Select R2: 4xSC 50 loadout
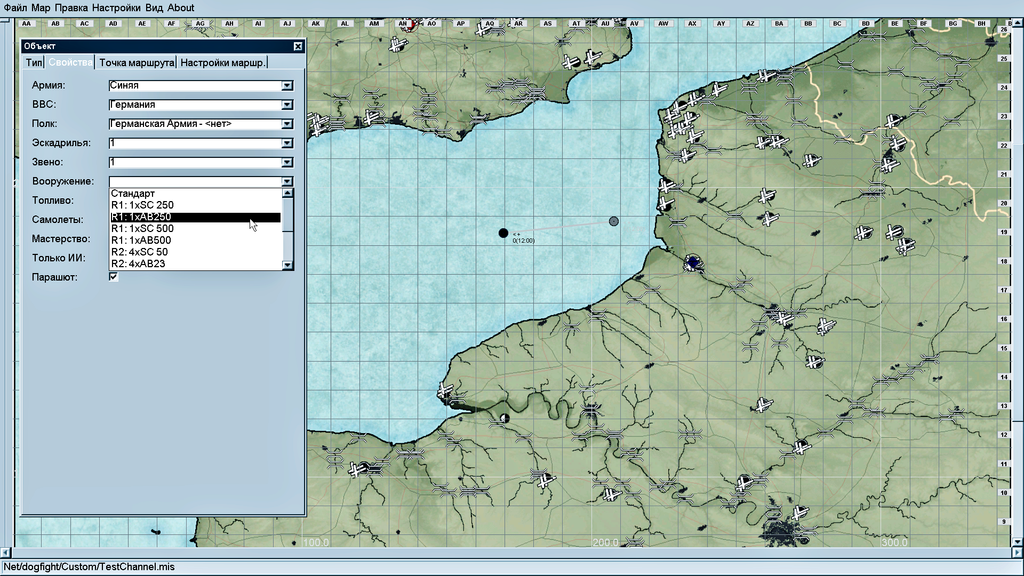The height and width of the screenshot is (576, 1024). click(195, 252)
